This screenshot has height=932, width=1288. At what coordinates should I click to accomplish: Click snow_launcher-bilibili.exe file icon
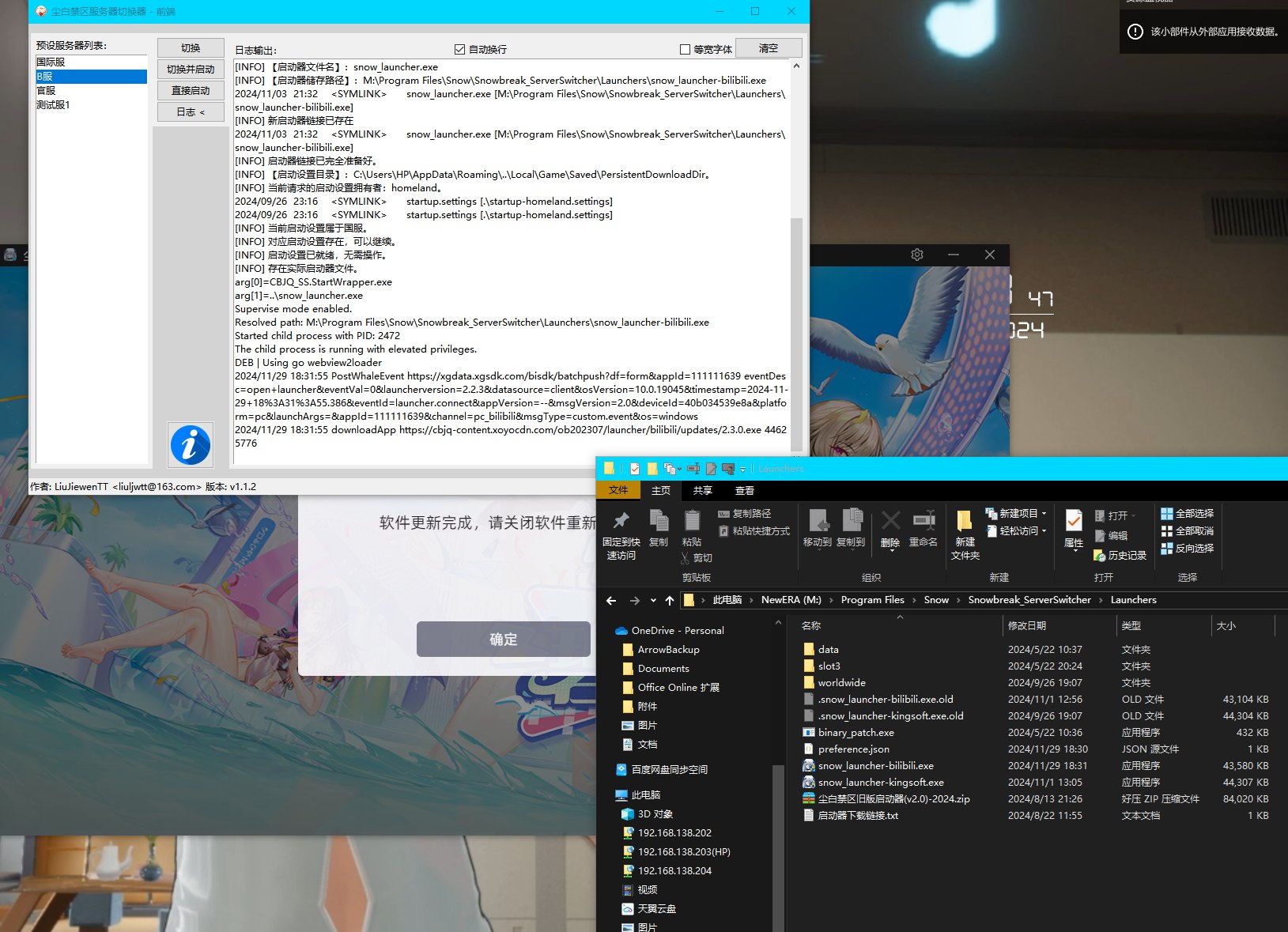click(x=809, y=765)
